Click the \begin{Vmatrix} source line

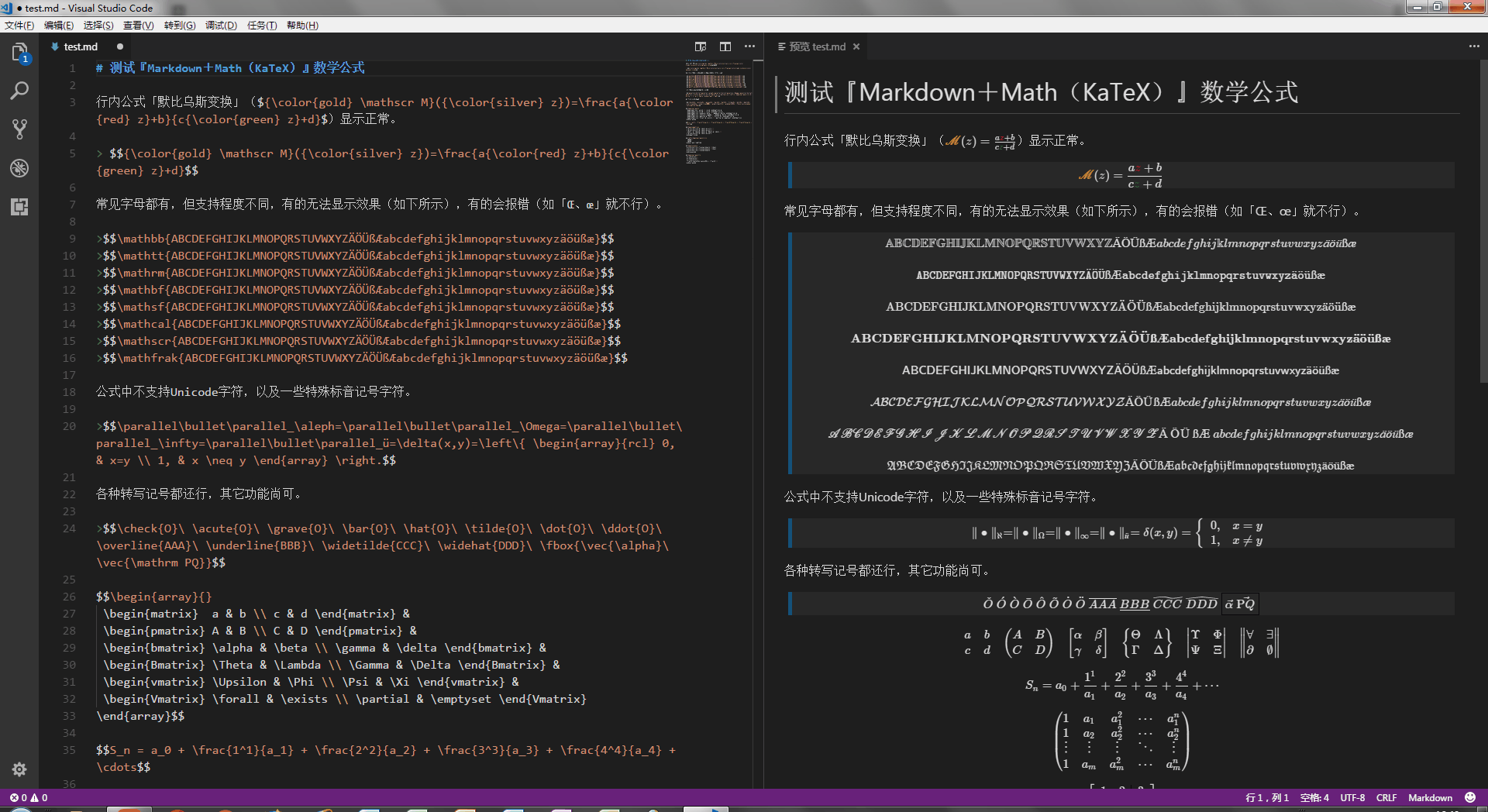tap(345, 699)
